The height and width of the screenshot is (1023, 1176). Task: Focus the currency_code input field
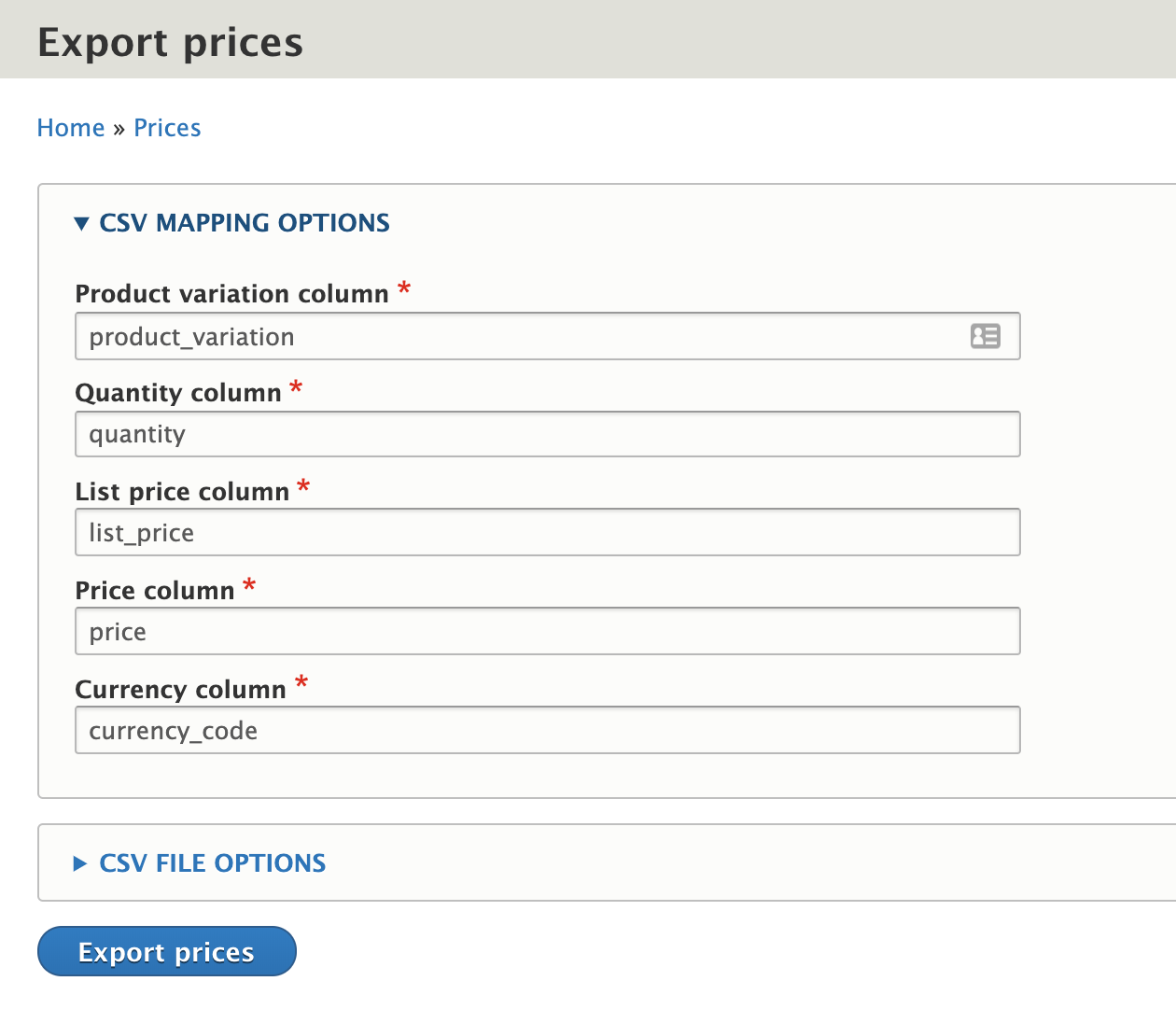pos(547,731)
